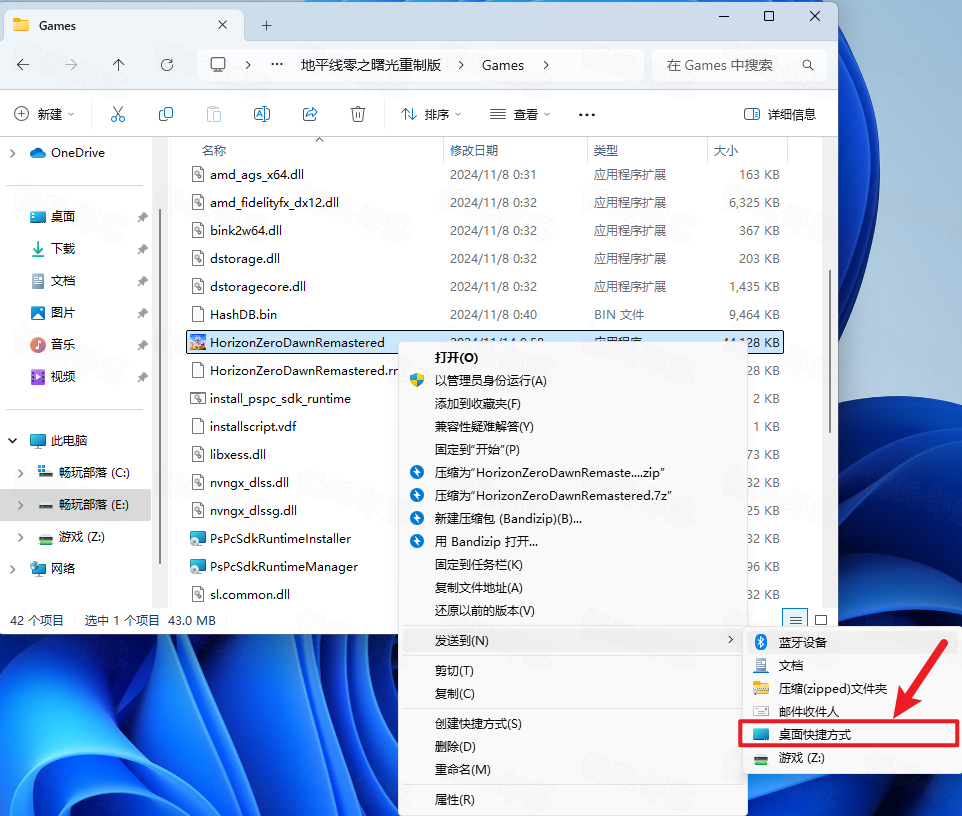Toggle the 详细信息 details pane
This screenshot has height=816, width=962.
click(780, 114)
